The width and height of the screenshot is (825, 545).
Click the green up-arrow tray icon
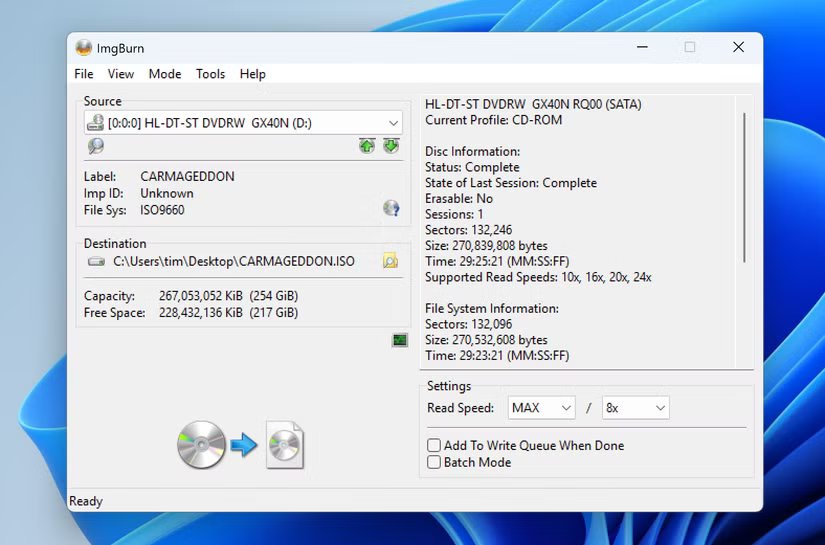click(x=367, y=146)
